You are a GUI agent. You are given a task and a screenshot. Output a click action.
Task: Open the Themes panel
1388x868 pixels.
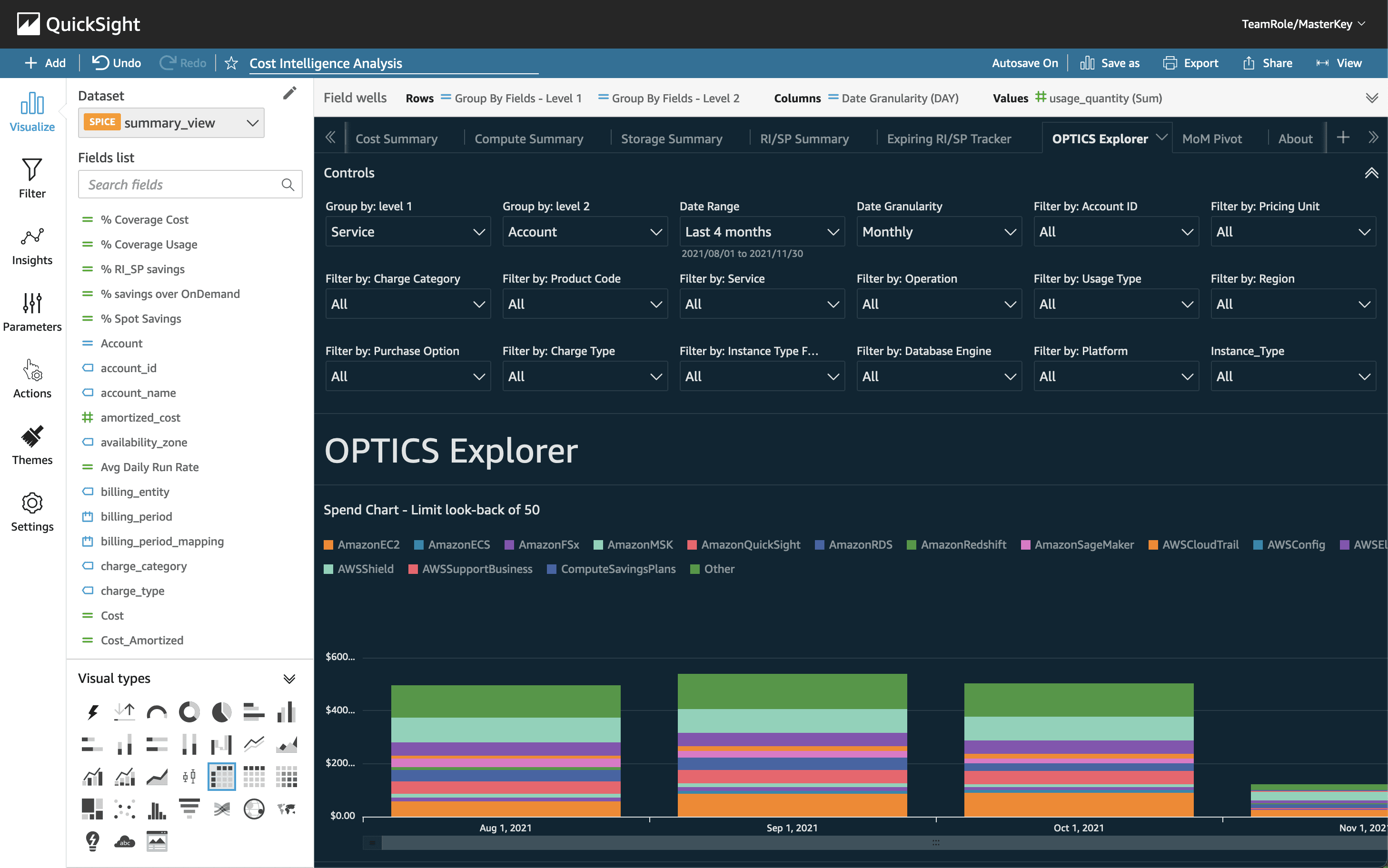(x=32, y=445)
